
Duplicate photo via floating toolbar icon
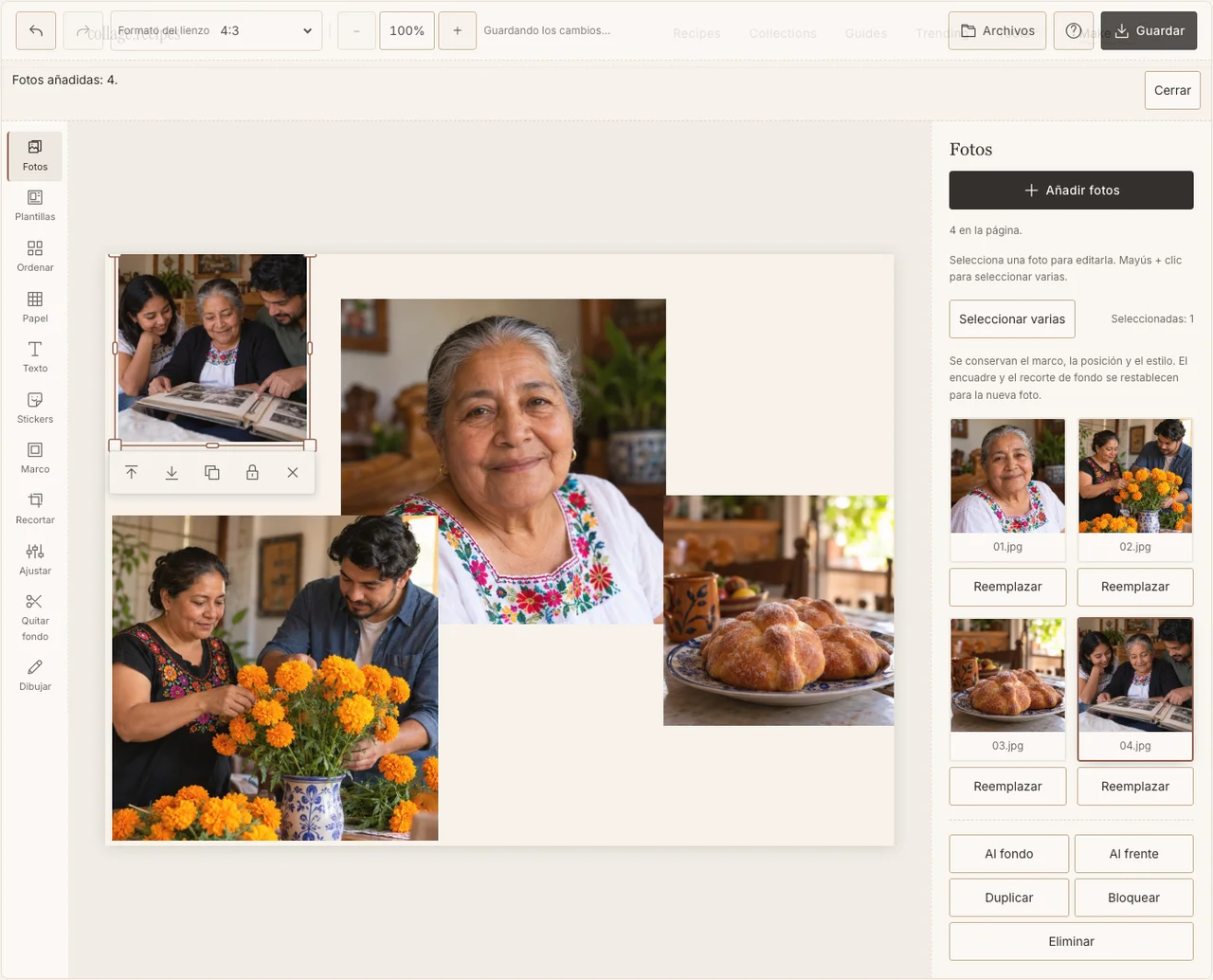(x=212, y=472)
